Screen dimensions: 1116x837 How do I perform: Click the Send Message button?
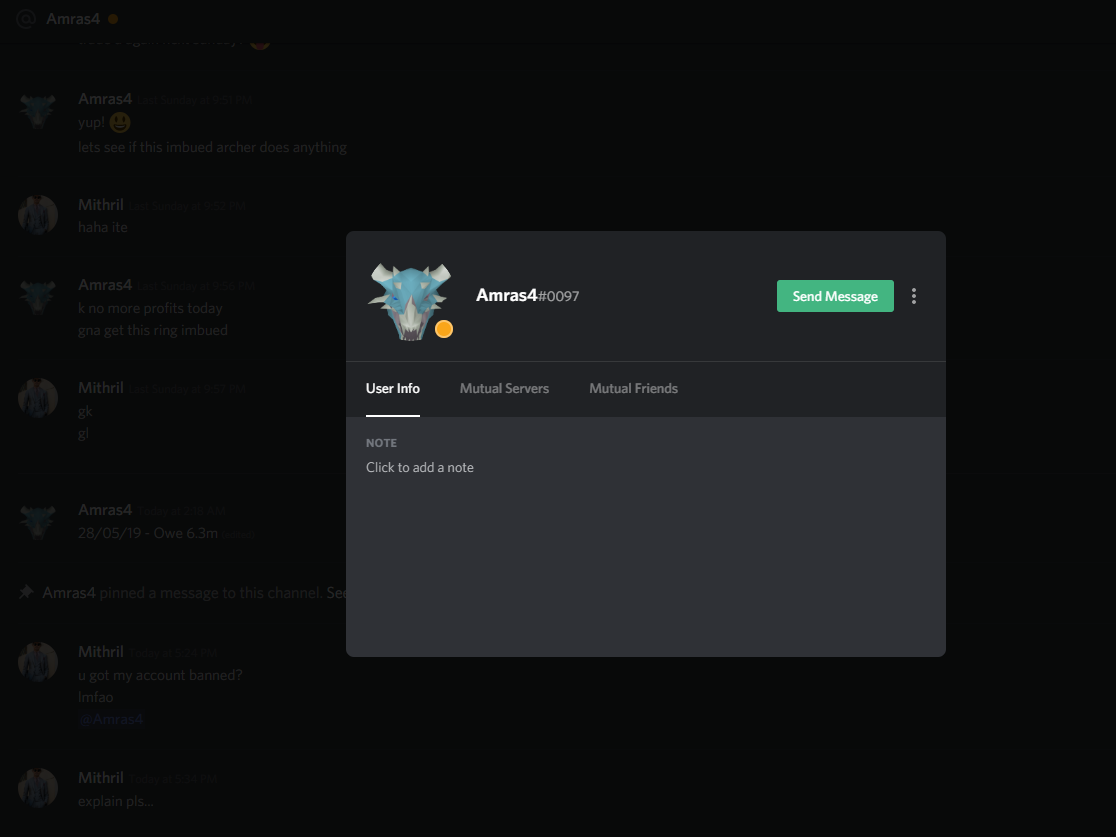click(x=835, y=296)
